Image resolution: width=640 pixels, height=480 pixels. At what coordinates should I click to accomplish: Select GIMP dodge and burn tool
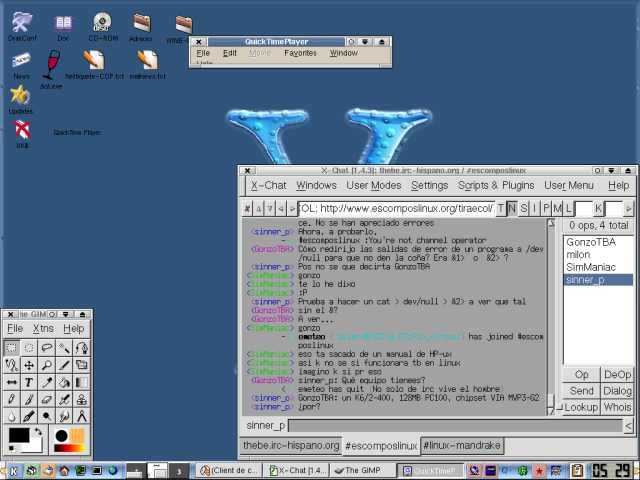pos(47,416)
